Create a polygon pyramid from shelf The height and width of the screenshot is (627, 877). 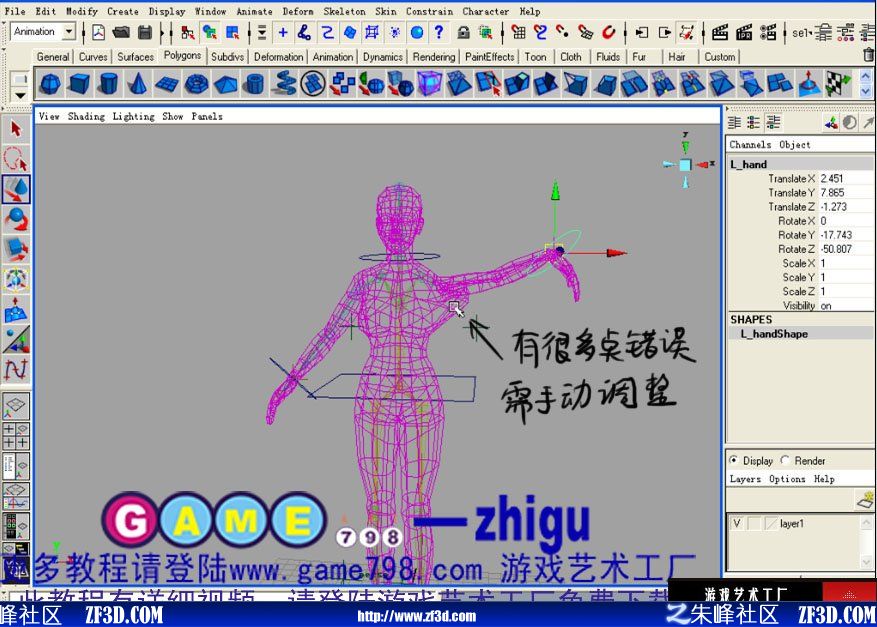(225, 84)
